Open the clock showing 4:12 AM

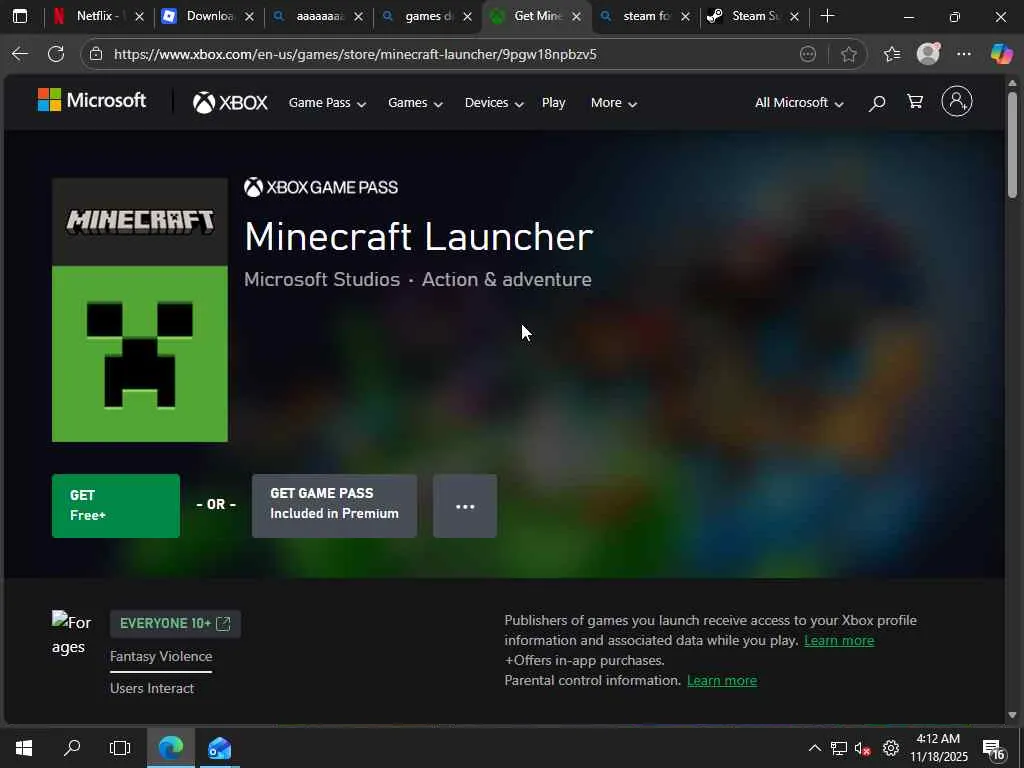pyautogui.click(x=938, y=748)
